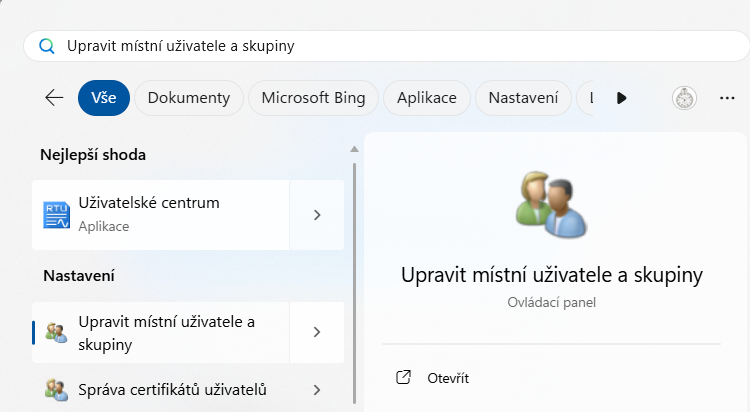Click the small users icon beside Upravit místní uživatele
Viewport: 750px width, 412px height.
tap(57, 332)
